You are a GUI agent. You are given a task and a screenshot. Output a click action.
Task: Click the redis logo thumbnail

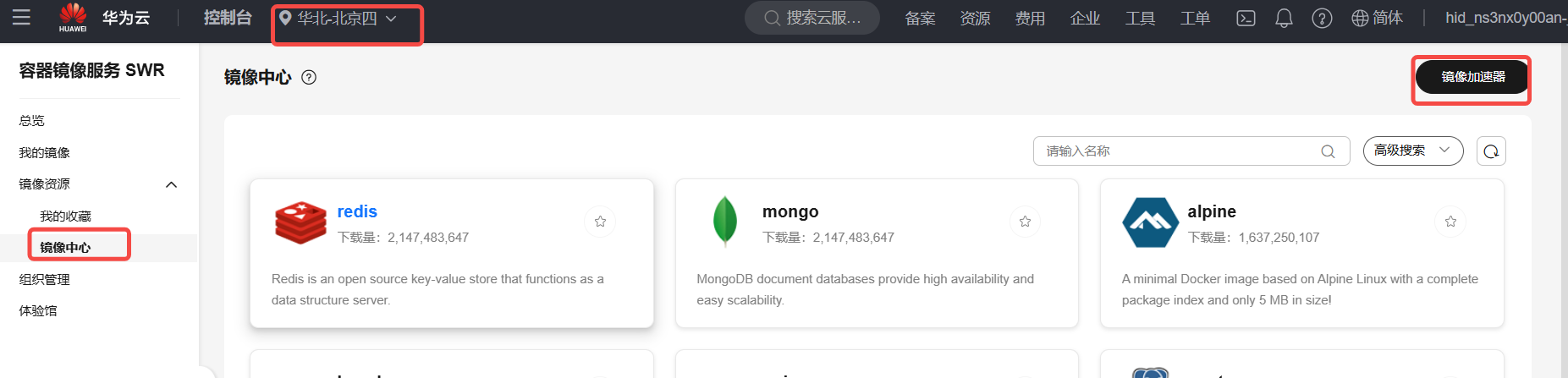coord(300,223)
